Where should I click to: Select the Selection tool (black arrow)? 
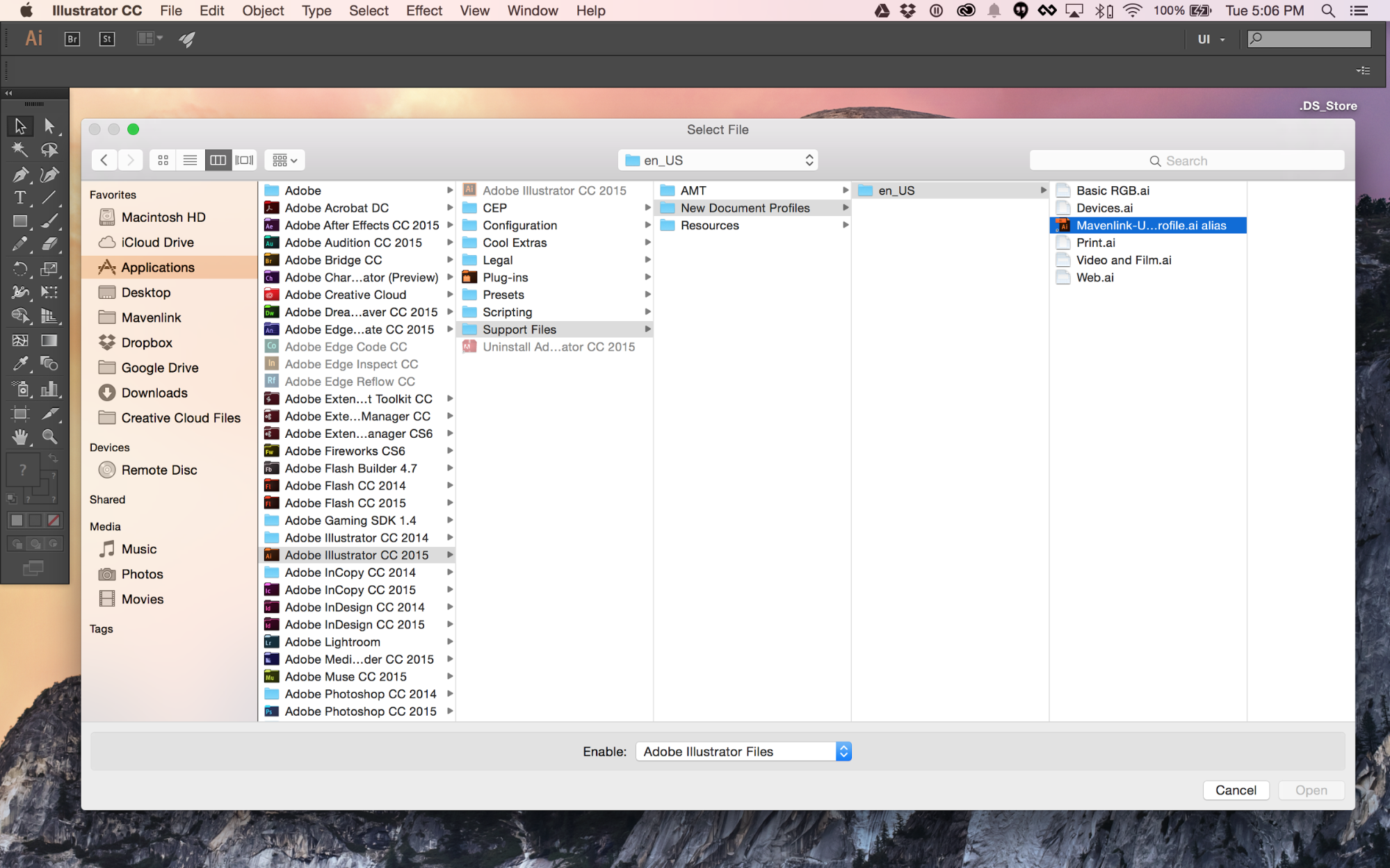(19, 126)
